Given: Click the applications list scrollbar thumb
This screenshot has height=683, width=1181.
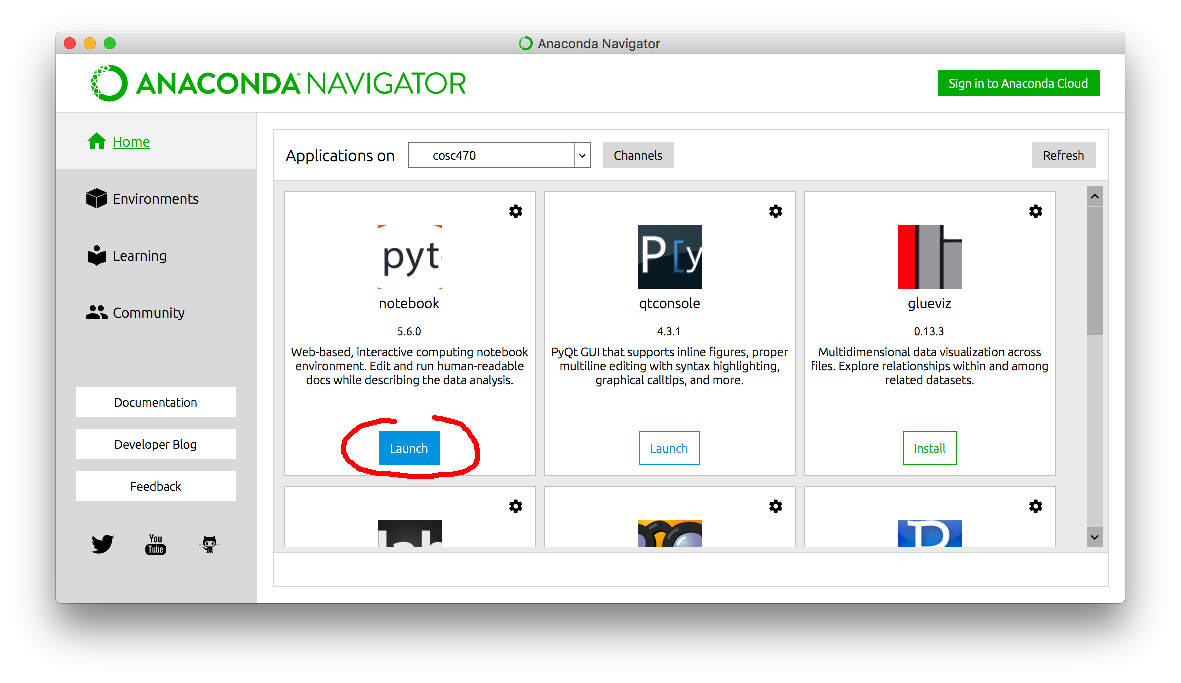Looking at the screenshot, I should click(1095, 271).
